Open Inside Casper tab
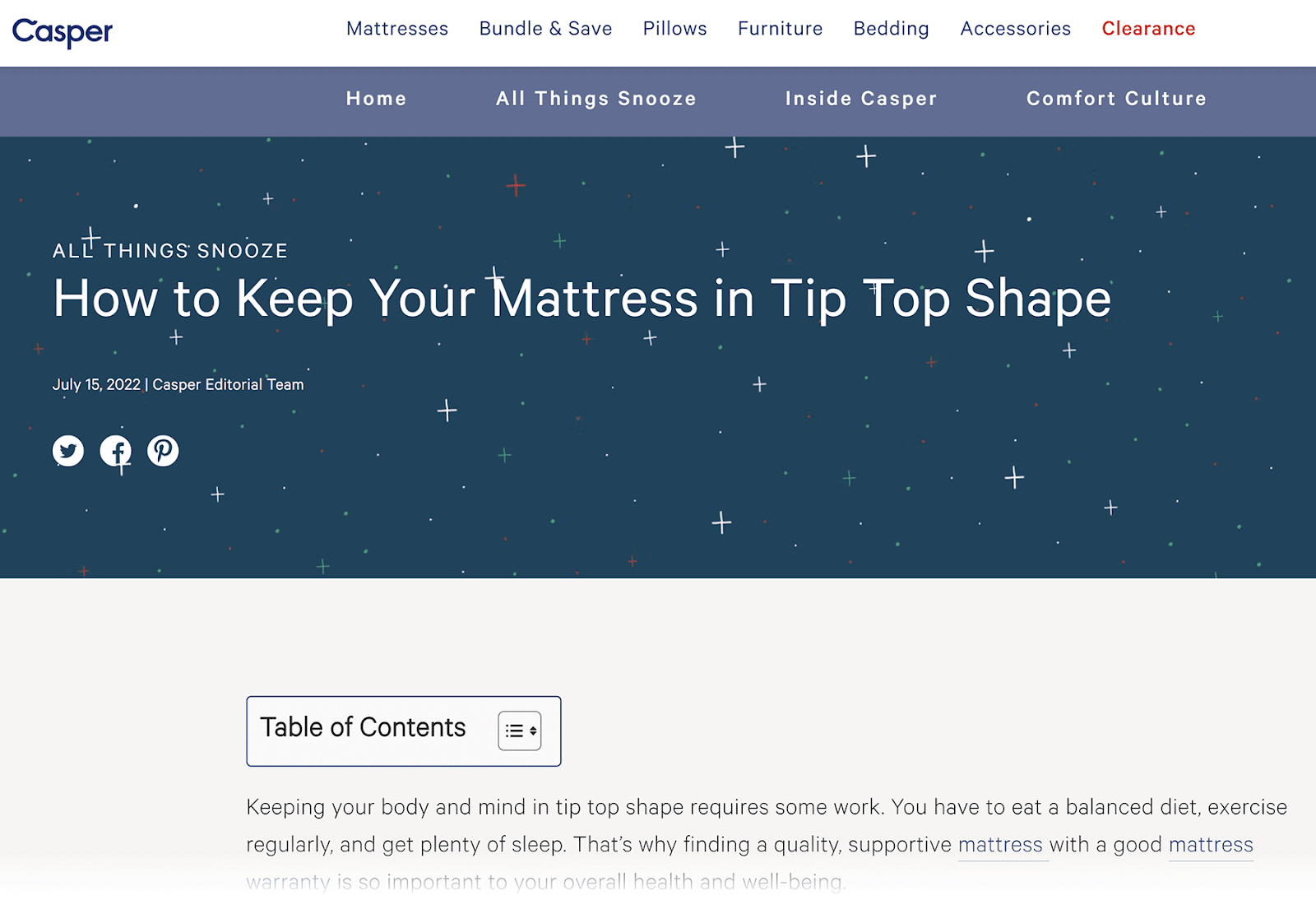This screenshot has width=1316, height=900. [860, 99]
